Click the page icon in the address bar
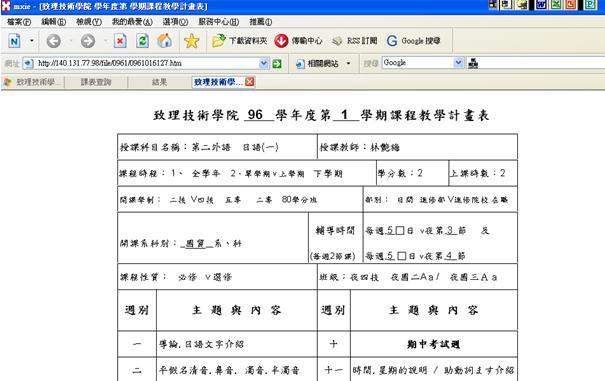Screen dimensions: 605x381 tap(29, 63)
